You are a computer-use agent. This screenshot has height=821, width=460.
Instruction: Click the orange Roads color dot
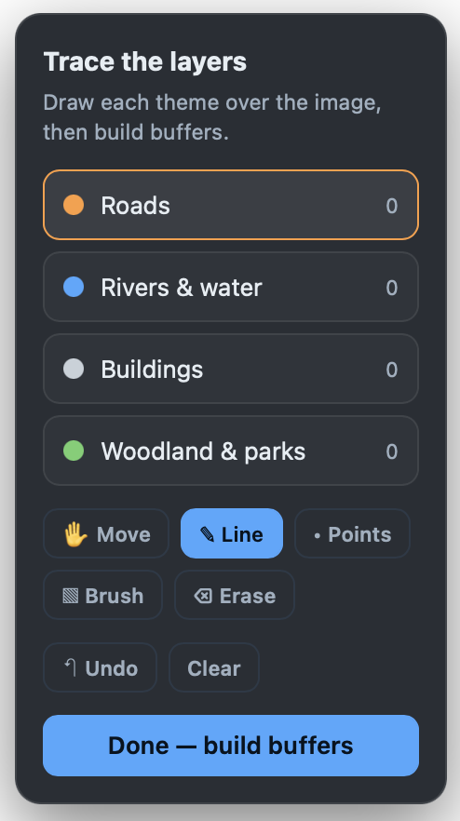pyautogui.click(x=74, y=205)
